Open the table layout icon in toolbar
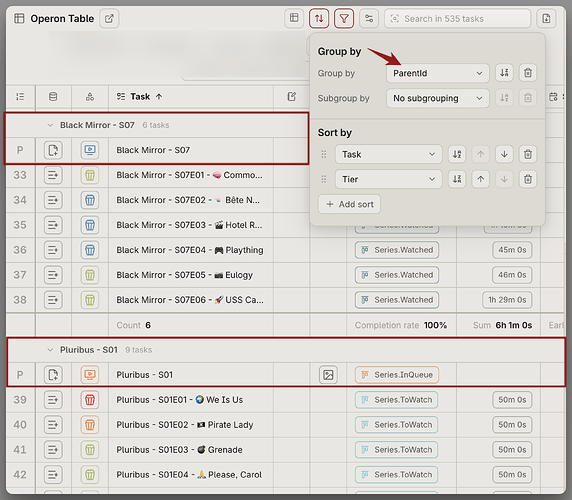572x500 pixels. click(x=294, y=18)
